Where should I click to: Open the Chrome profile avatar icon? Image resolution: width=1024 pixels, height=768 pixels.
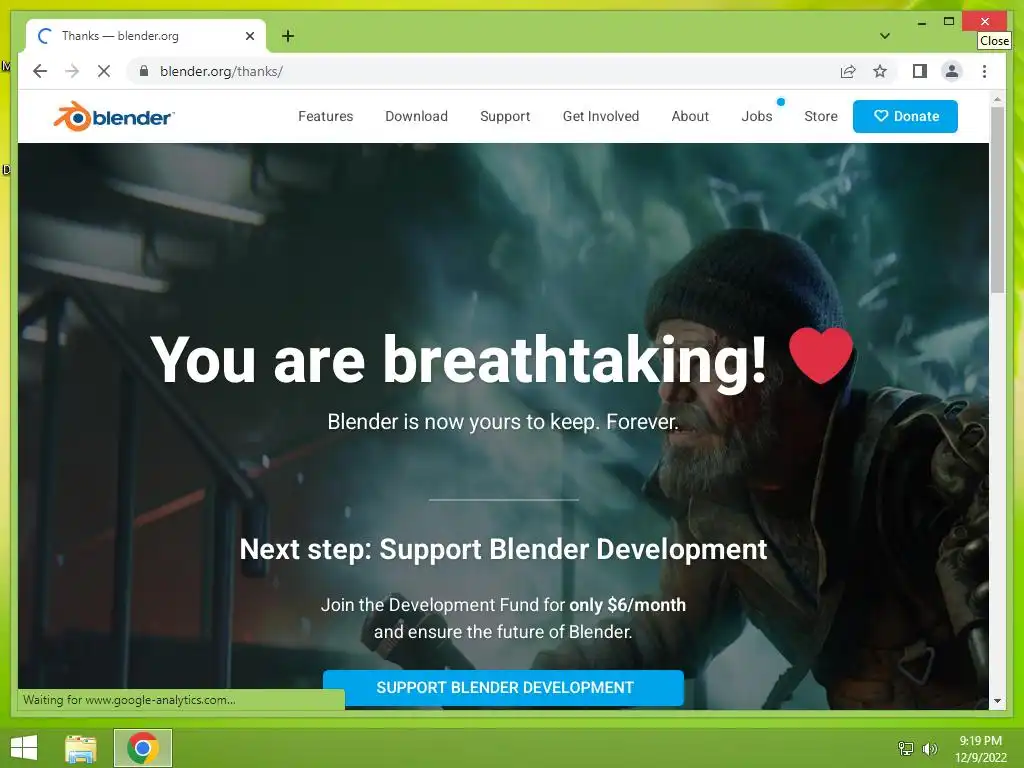(x=952, y=71)
